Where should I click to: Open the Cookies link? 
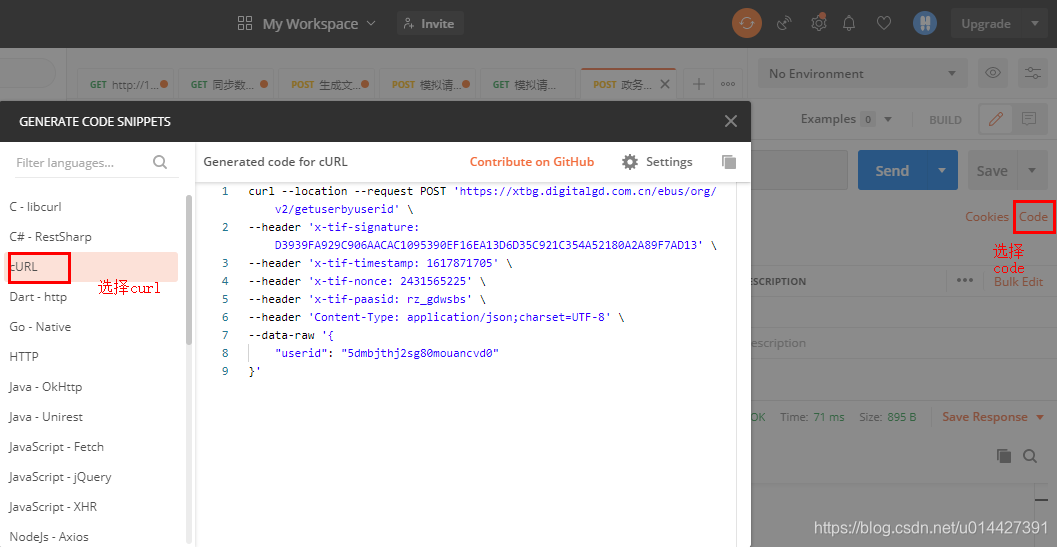click(x=987, y=217)
